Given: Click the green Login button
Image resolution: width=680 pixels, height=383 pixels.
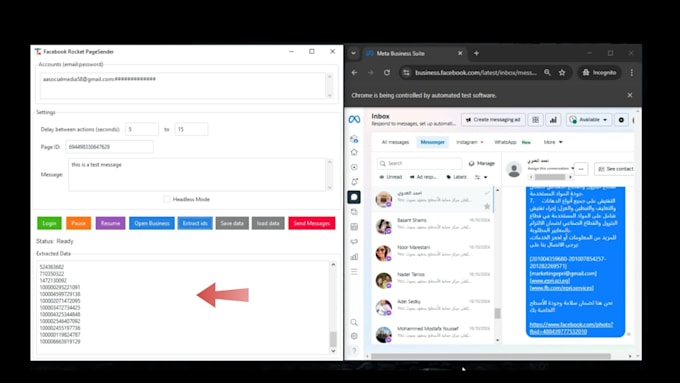Looking at the screenshot, I should [49, 223].
